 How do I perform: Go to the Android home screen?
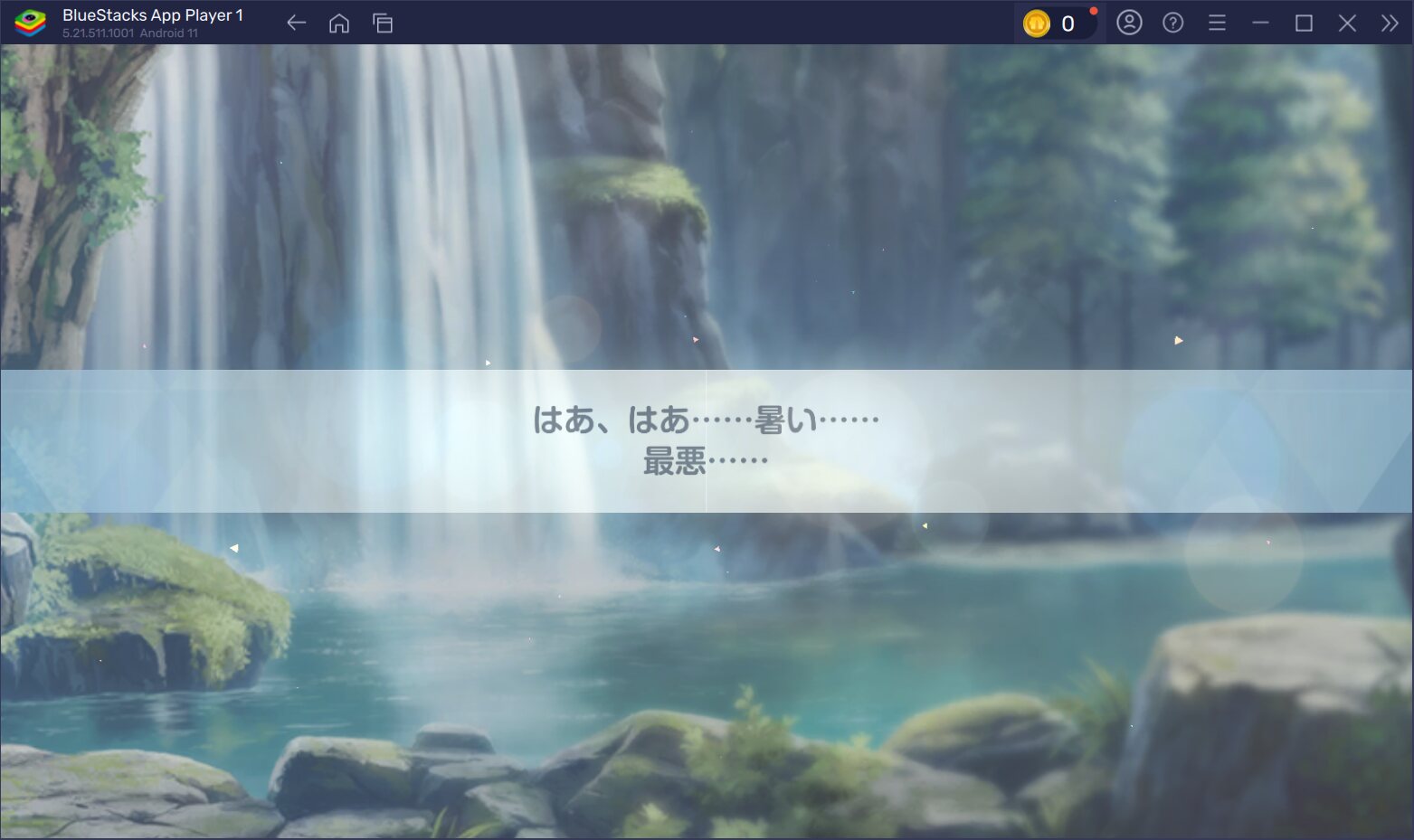[x=339, y=24]
